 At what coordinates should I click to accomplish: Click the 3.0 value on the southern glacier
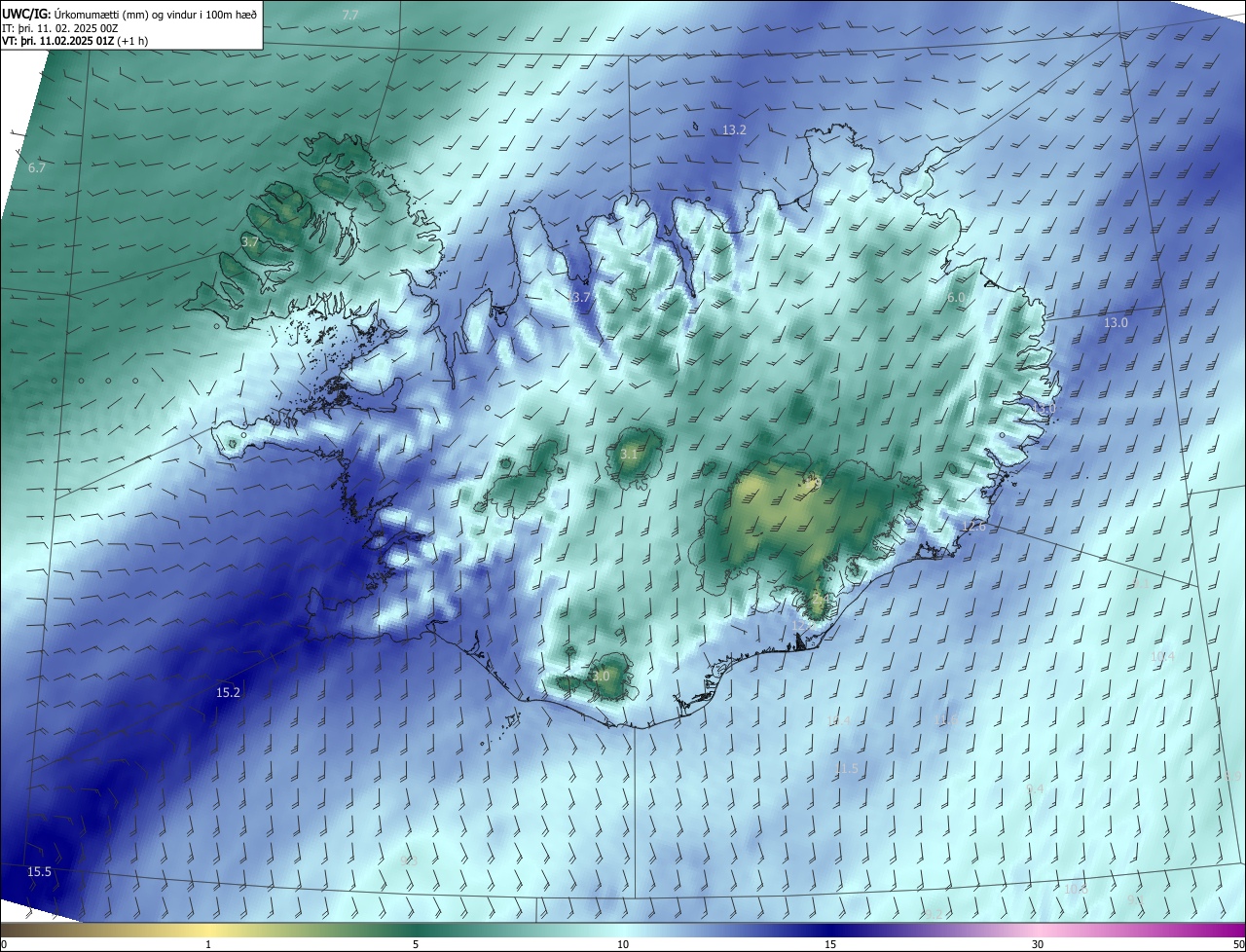click(x=601, y=676)
